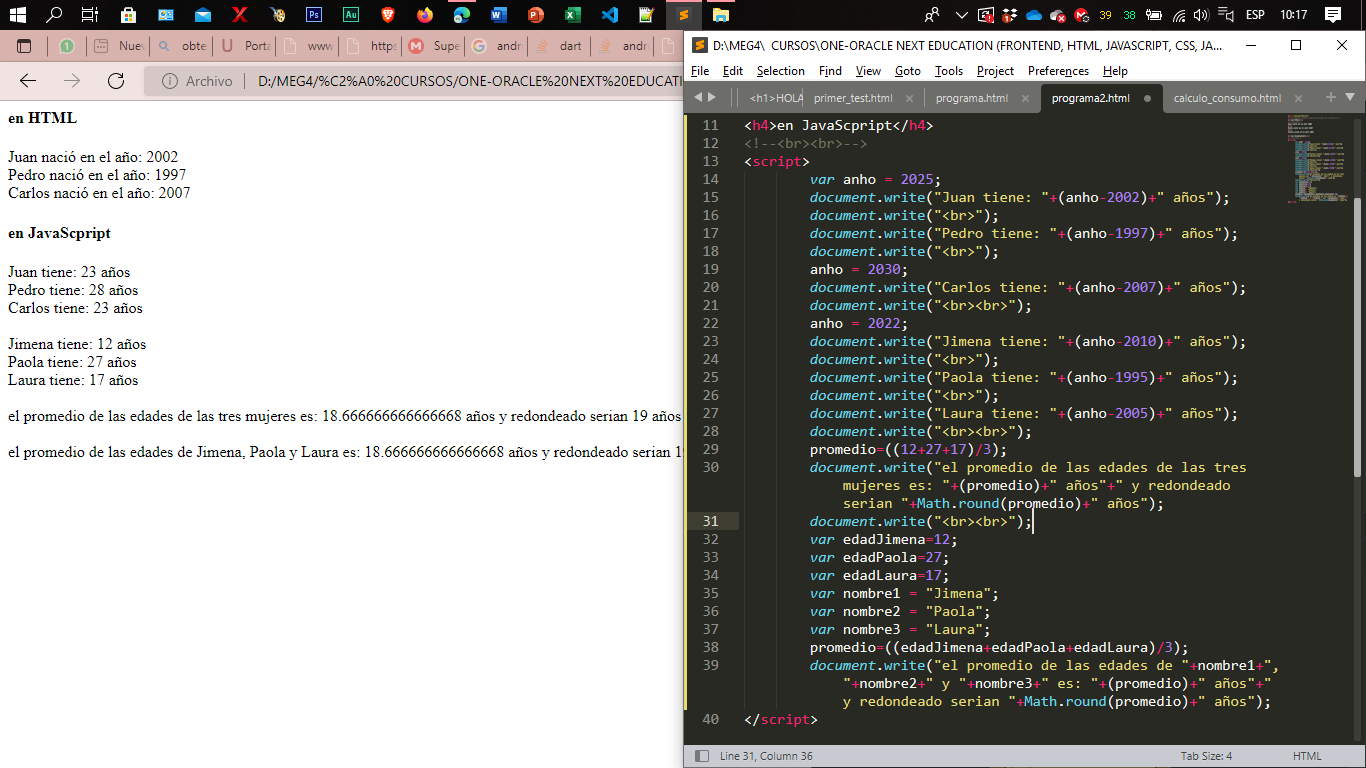Switch to the 'Porta' Edge tab
The width and height of the screenshot is (1366, 768).
point(245,46)
